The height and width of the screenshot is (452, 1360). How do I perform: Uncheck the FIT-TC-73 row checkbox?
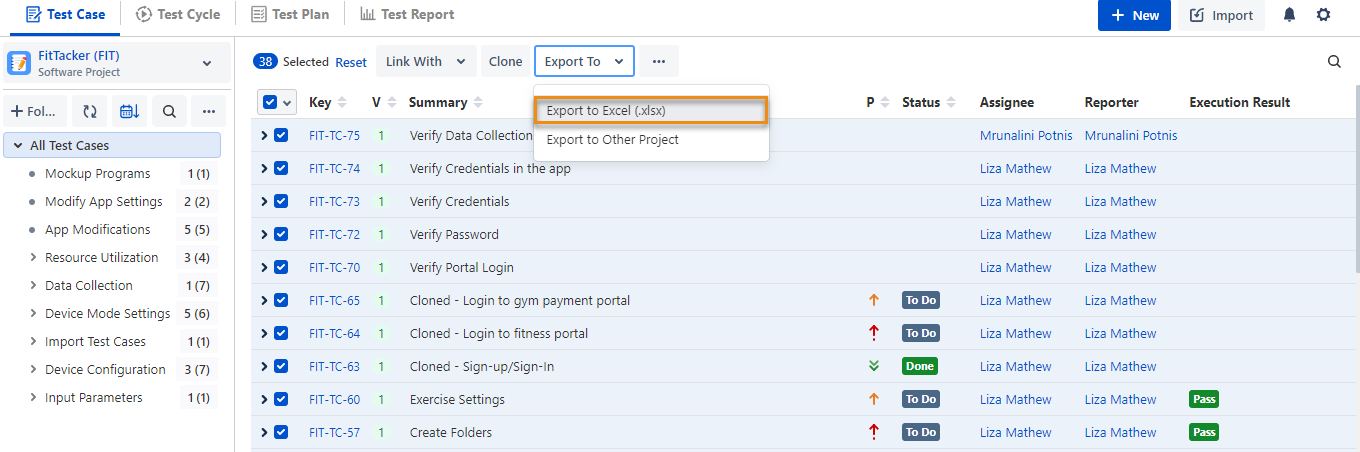tap(281, 201)
